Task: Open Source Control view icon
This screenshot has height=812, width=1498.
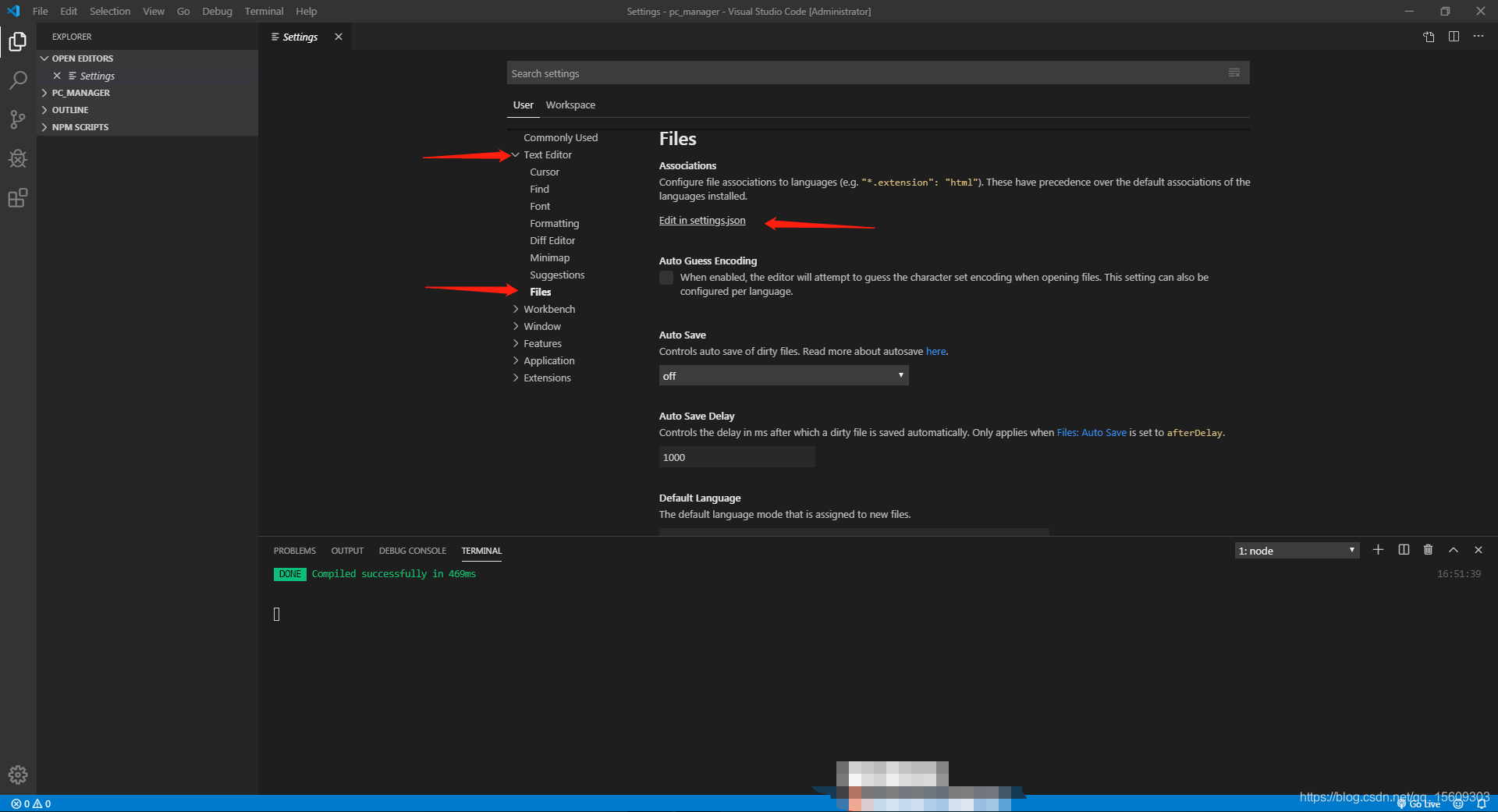Action: click(x=17, y=119)
